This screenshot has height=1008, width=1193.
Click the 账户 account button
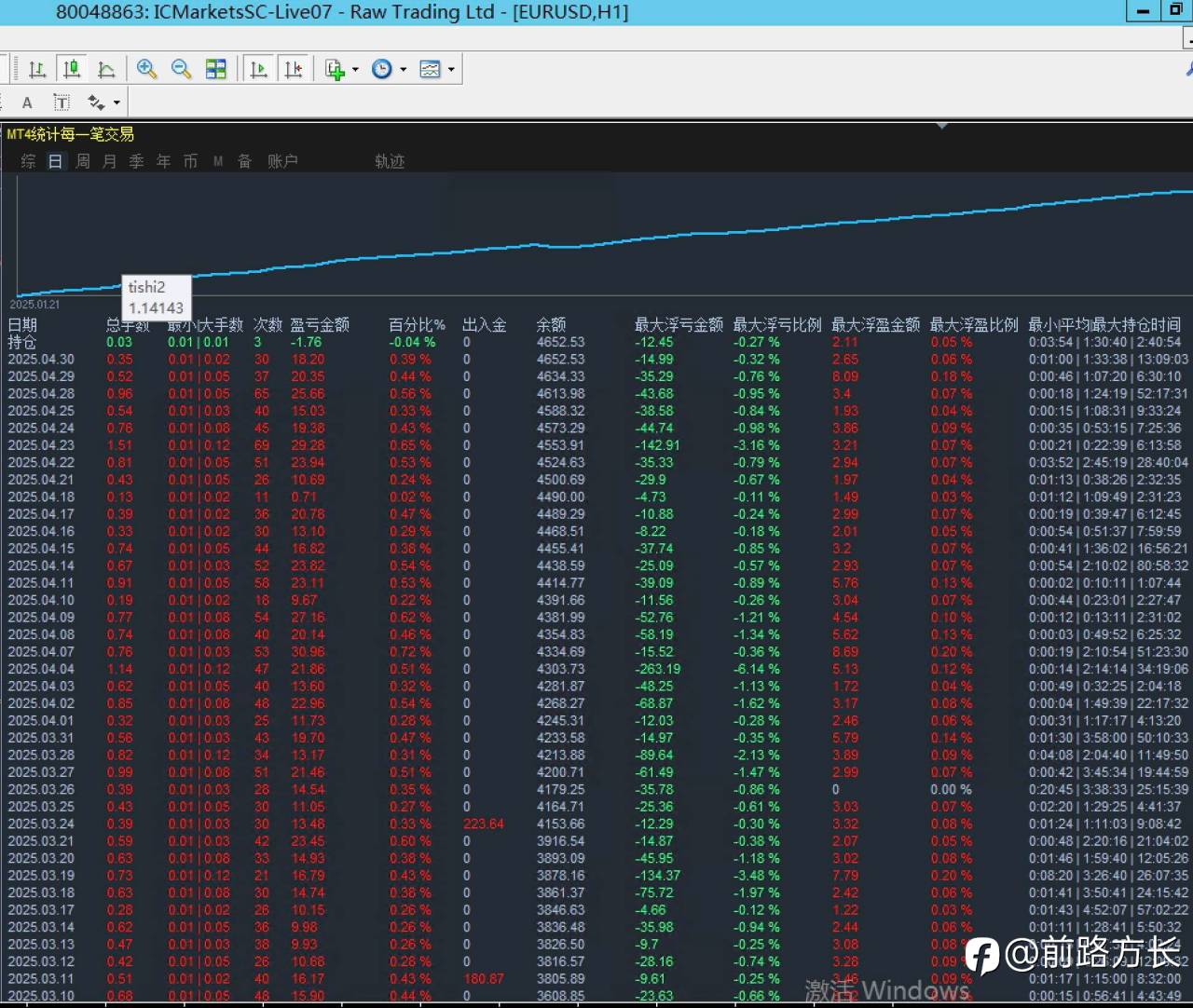tap(282, 161)
